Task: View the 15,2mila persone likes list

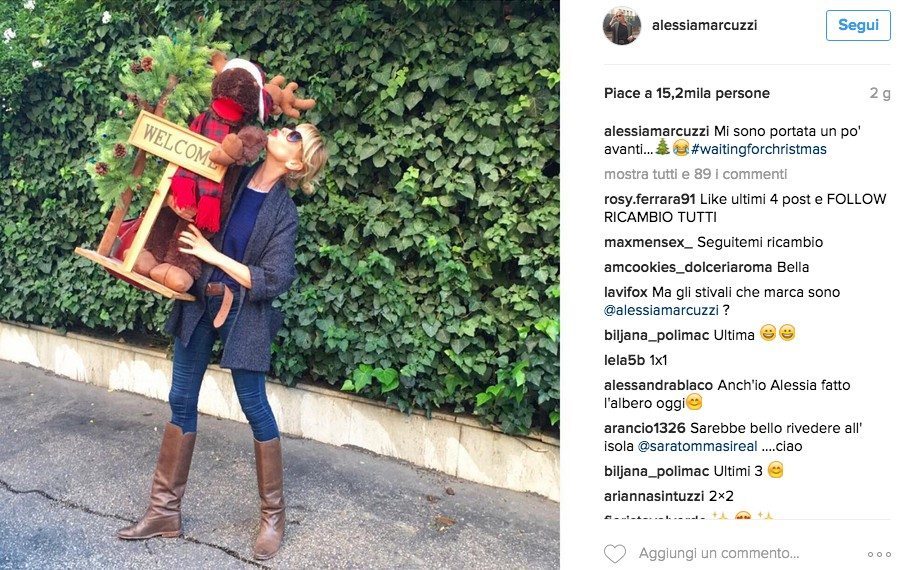Action: click(x=712, y=93)
